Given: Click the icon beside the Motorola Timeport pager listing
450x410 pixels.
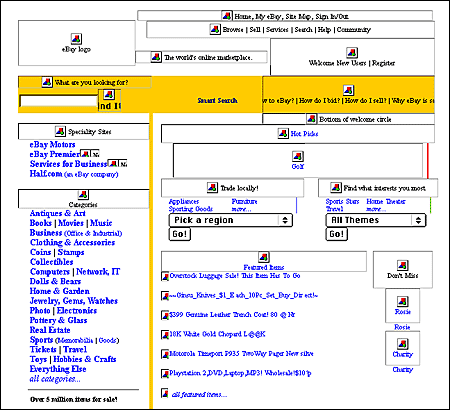Looking at the screenshot, I should click(165, 354).
